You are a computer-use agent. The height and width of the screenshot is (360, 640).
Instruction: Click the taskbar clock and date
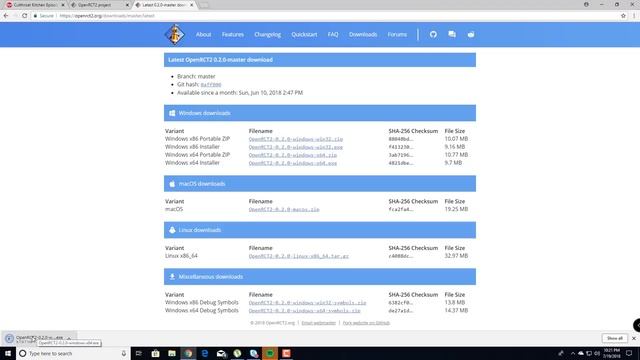click(611, 353)
